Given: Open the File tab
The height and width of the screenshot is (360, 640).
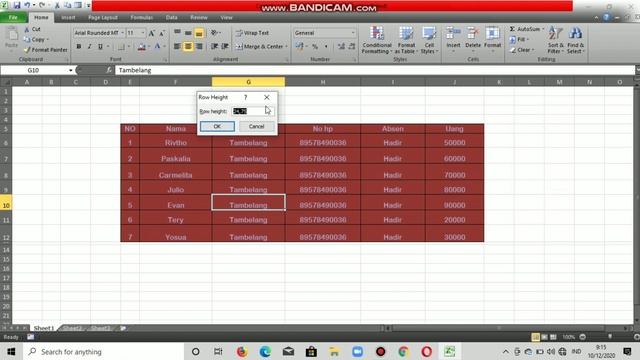Looking at the screenshot, I should [x=13, y=18].
